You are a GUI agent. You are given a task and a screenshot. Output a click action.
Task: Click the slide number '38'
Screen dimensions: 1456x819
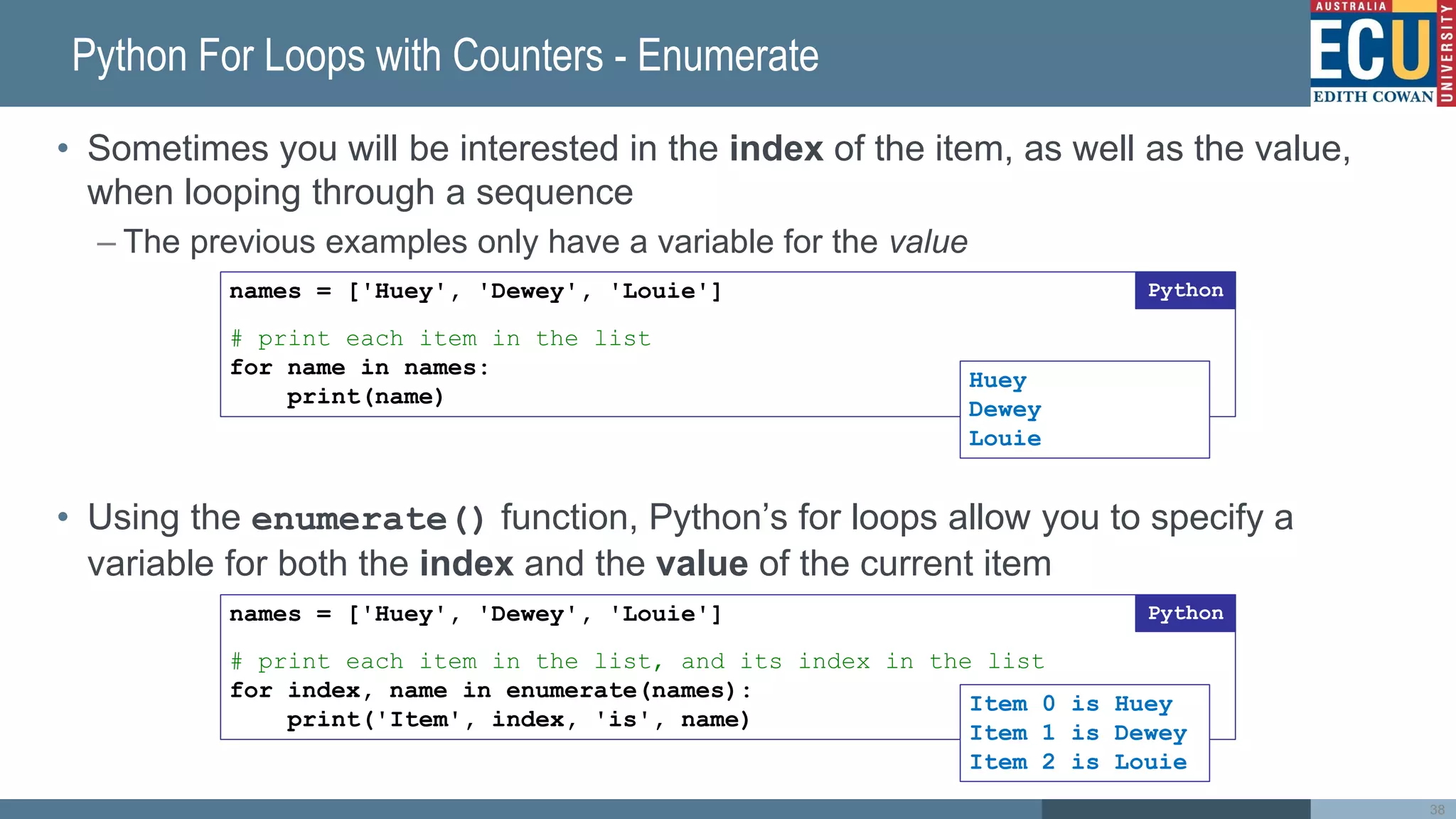pyautogui.click(x=1437, y=810)
